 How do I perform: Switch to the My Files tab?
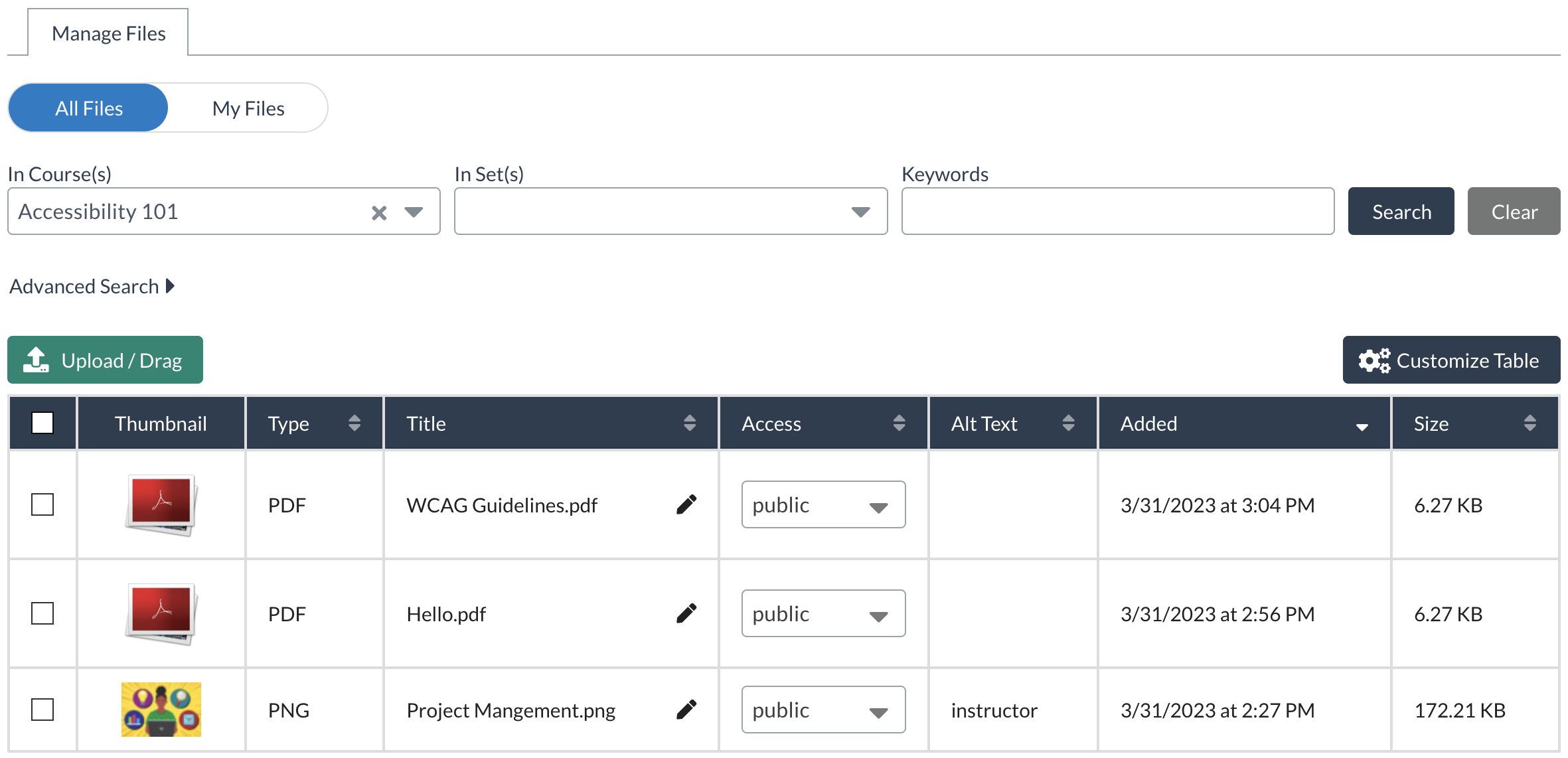click(x=248, y=108)
